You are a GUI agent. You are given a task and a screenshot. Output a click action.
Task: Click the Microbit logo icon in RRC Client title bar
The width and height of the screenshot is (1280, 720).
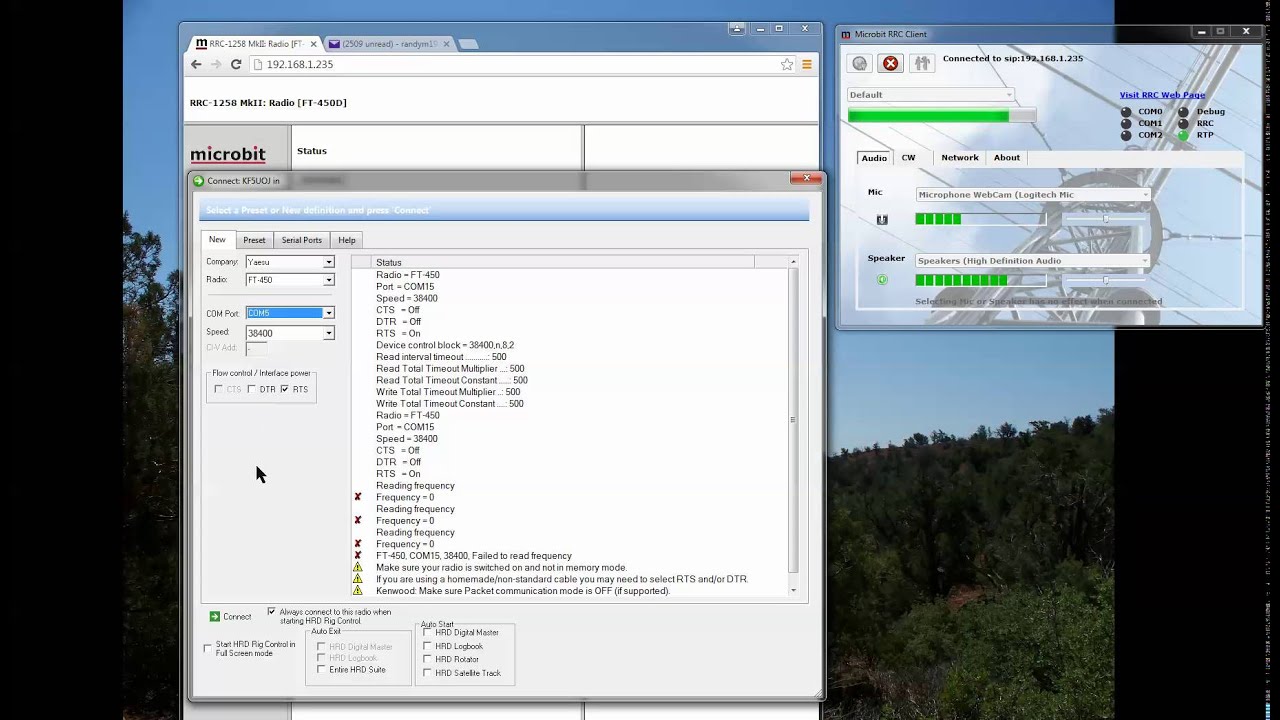coord(845,34)
